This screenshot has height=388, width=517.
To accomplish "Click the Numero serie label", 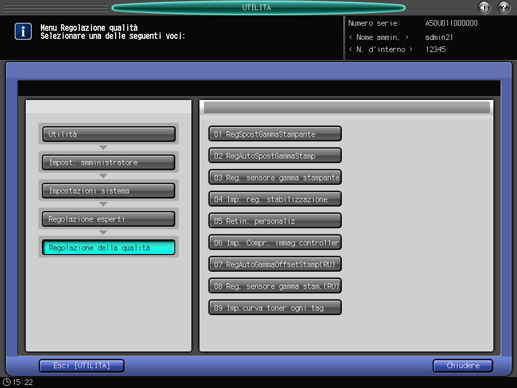I will click(x=374, y=23).
